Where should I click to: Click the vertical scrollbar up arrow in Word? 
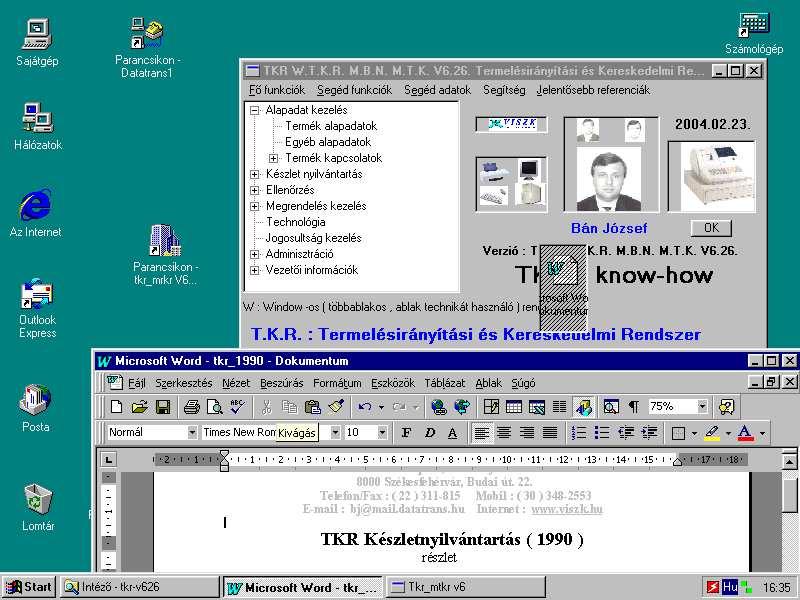[789, 462]
